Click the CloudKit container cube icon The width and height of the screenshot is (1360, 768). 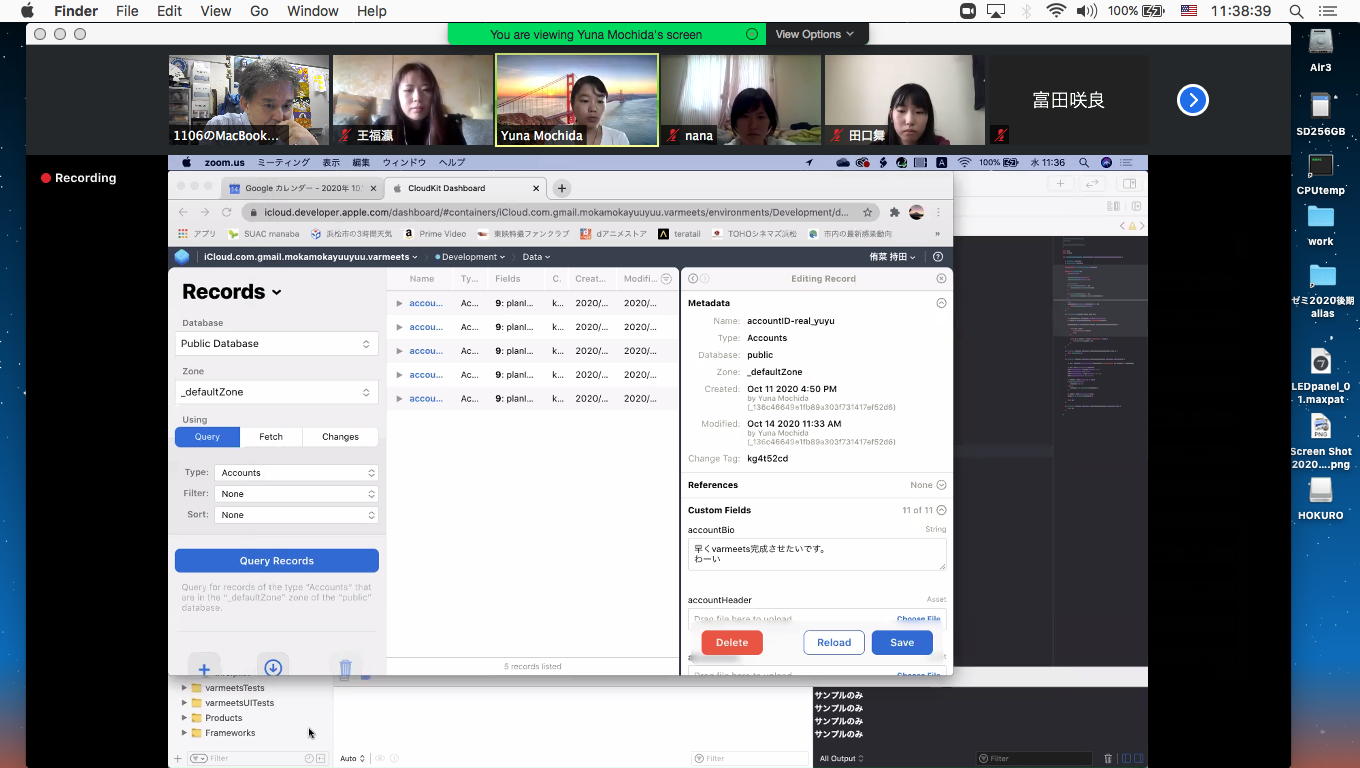tap(182, 257)
